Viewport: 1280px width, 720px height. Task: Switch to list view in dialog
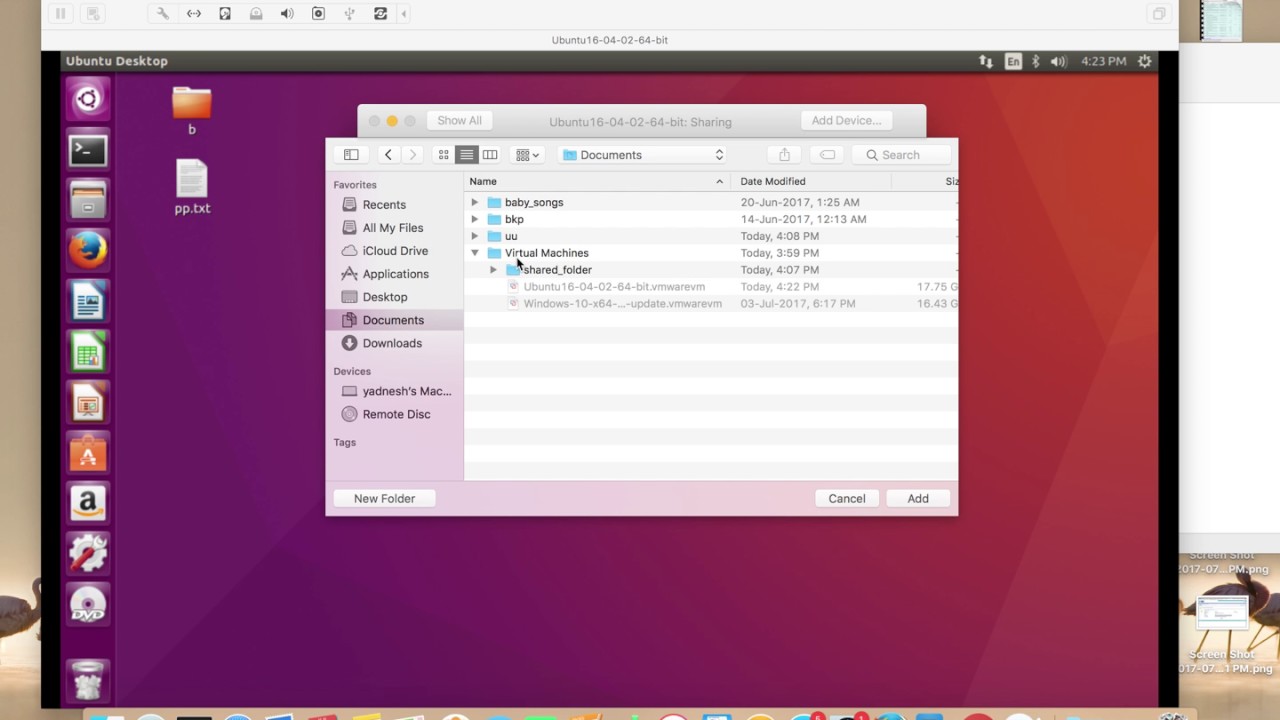pyautogui.click(x=467, y=155)
